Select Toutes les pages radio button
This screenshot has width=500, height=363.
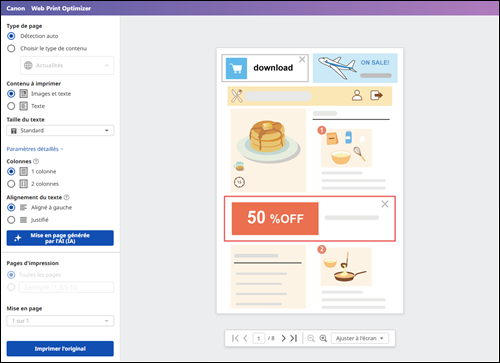[11, 275]
